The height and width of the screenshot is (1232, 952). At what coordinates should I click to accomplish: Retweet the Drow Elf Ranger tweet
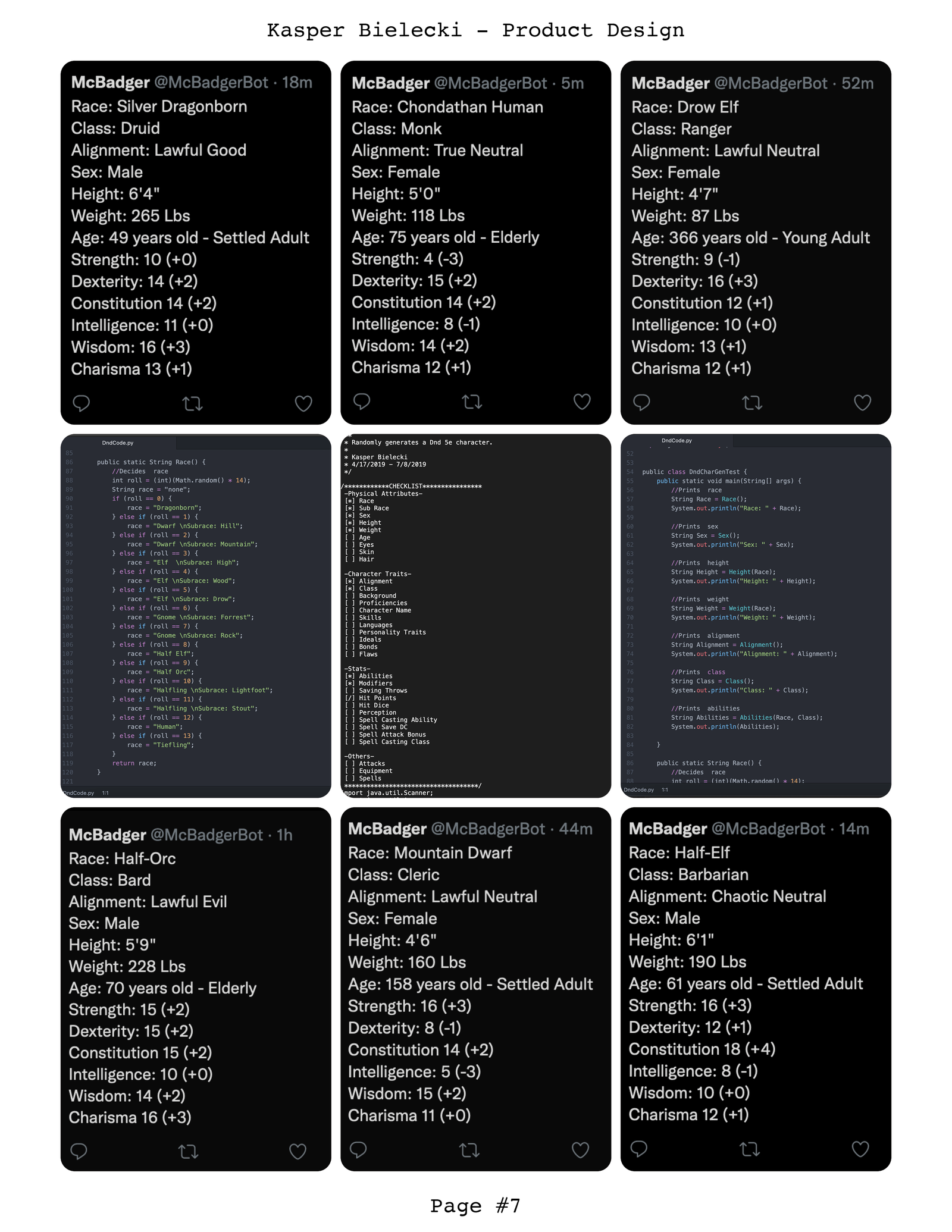tap(752, 403)
